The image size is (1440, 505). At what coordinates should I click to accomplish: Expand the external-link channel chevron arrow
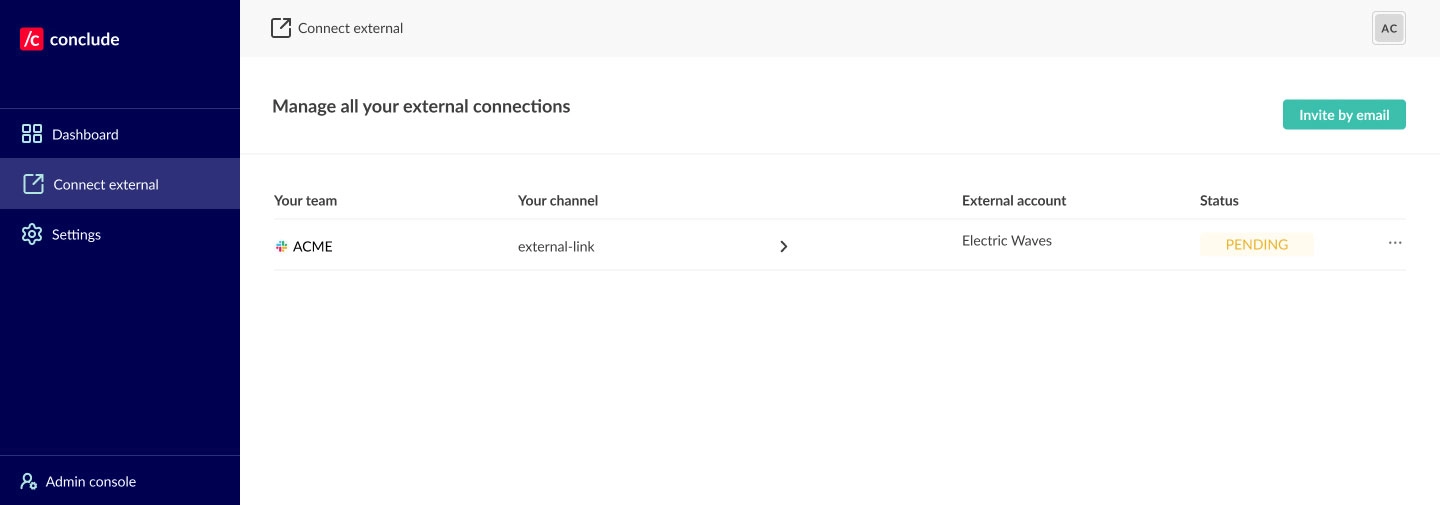click(x=784, y=246)
